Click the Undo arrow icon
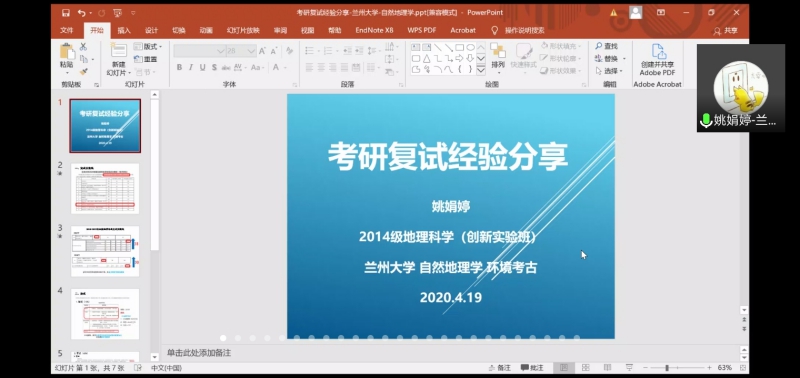This screenshot has height=378, width=800. coord(82,13)
